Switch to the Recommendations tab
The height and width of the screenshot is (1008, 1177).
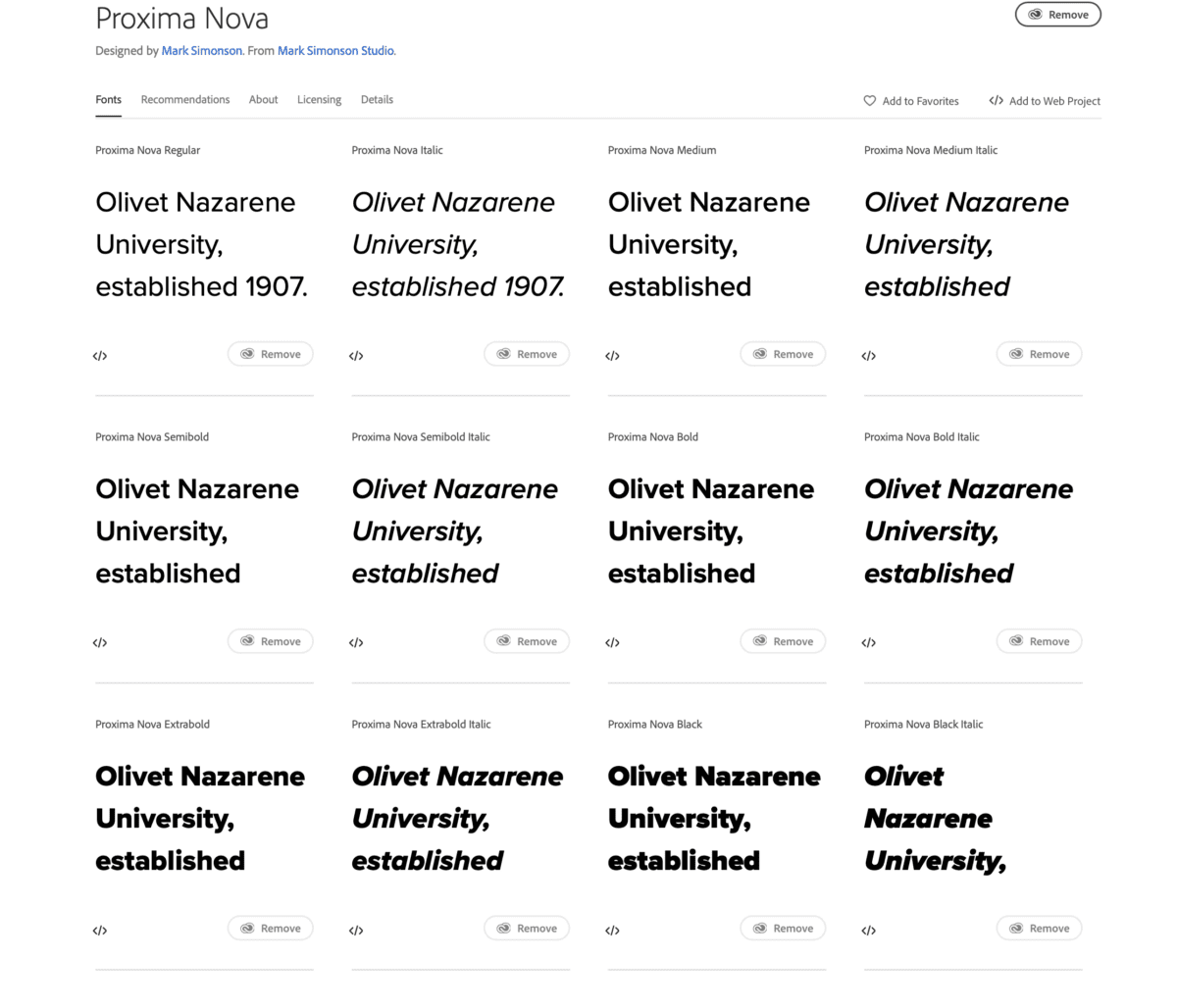click(x=185, y=99)
